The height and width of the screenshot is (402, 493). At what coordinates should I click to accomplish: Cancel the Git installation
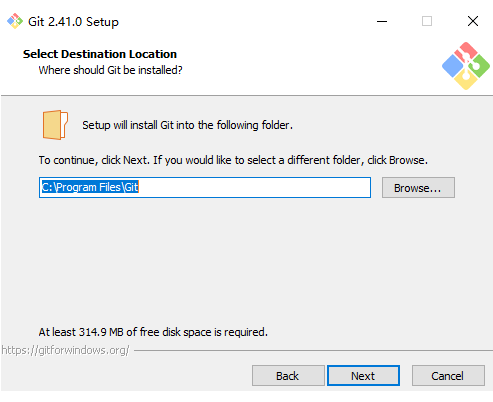[448, 376]
